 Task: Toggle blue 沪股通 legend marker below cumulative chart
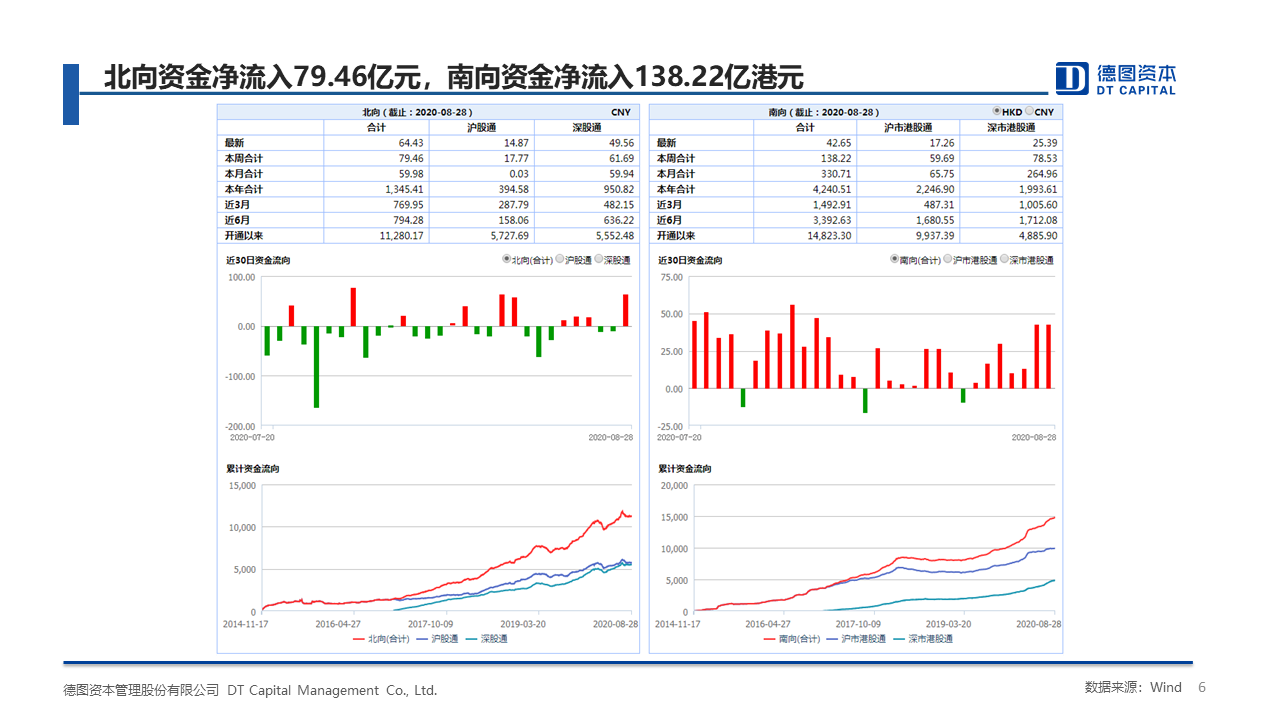pyautogui.click(x=422, y=639)
